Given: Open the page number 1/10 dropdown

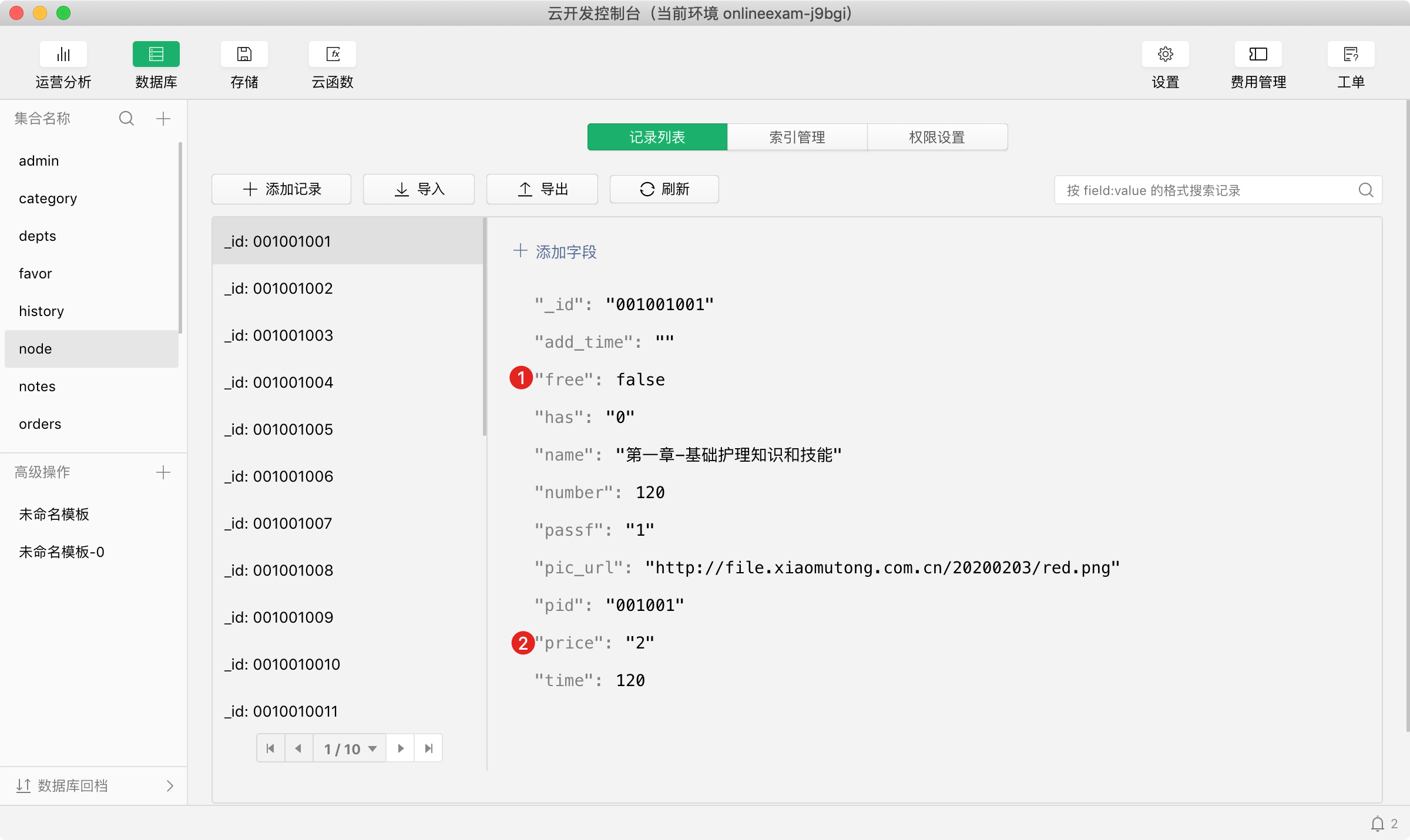Looking at the screenshot, I should (350, 748).
